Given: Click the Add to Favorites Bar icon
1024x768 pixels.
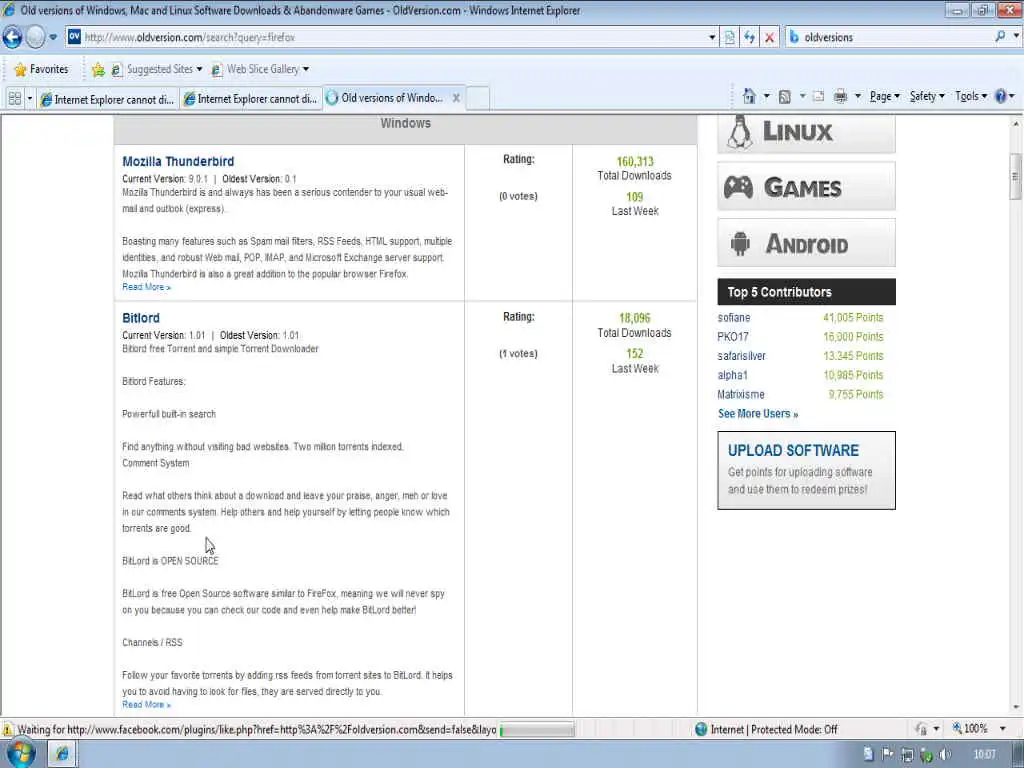Looking at the screenshot, I should pos(98,69).
